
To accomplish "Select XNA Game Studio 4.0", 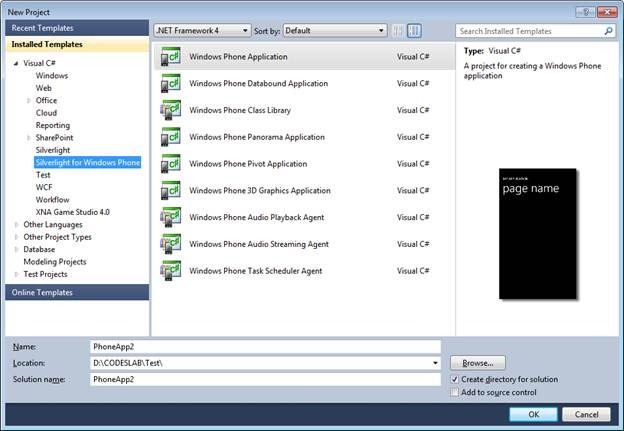I will [x=72, y=212].
